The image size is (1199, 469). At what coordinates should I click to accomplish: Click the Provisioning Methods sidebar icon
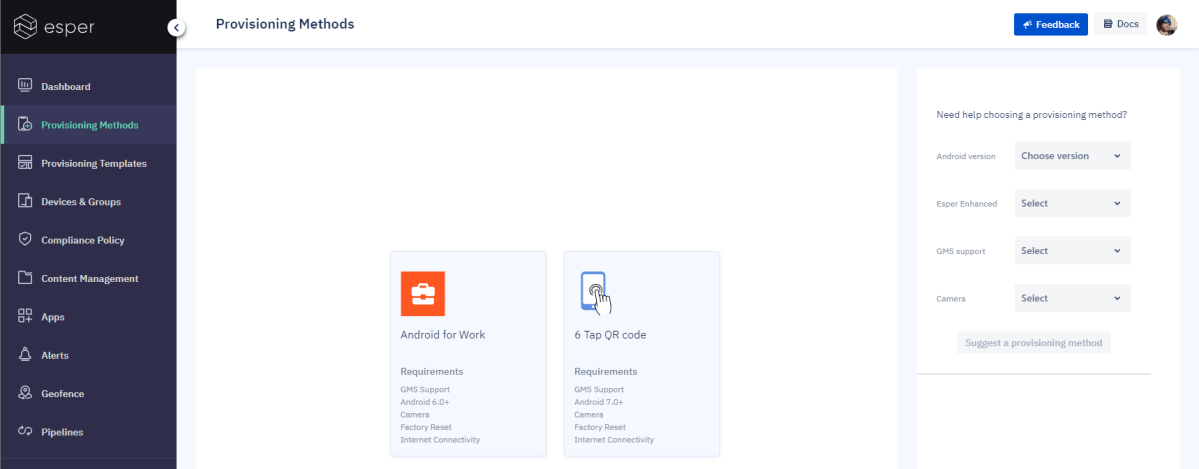[x=25, y=124]
